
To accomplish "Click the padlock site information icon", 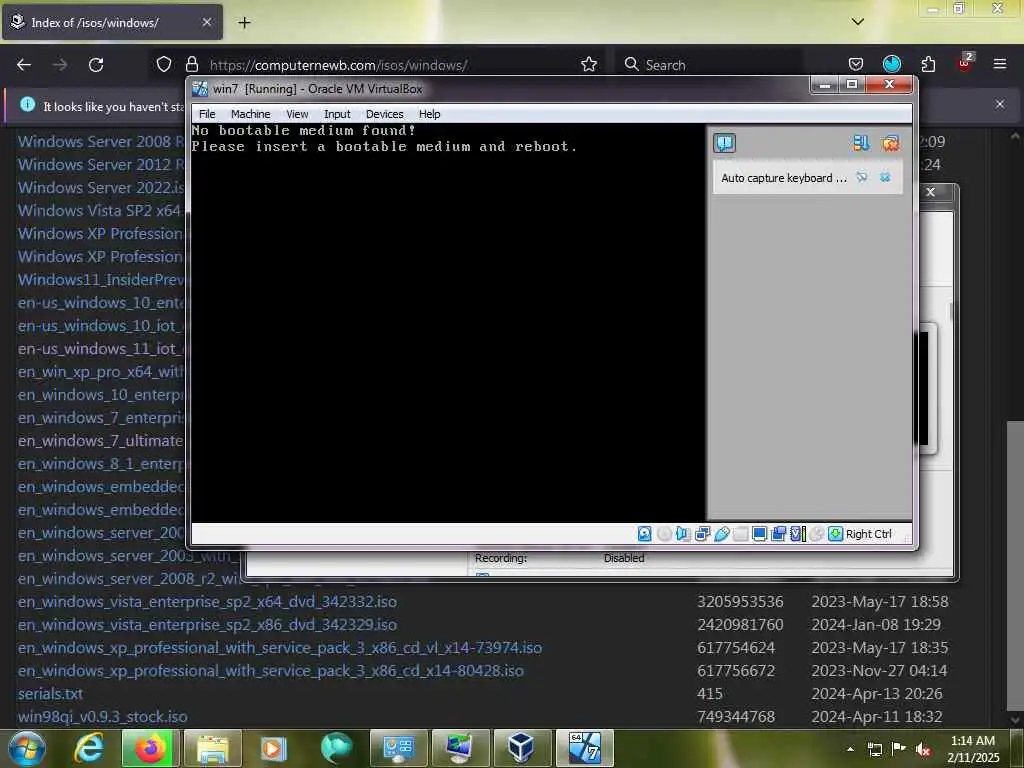I will coord(192,64).
